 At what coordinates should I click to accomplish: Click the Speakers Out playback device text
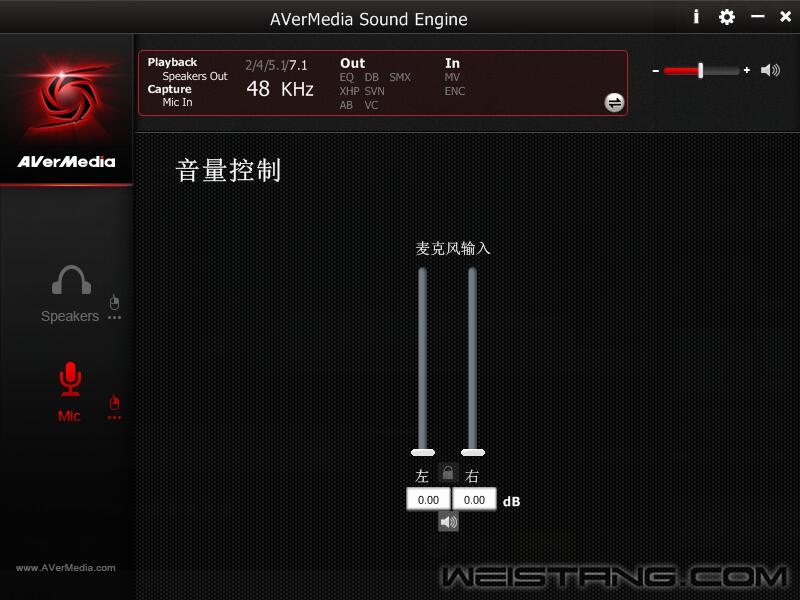pos(195,77)
